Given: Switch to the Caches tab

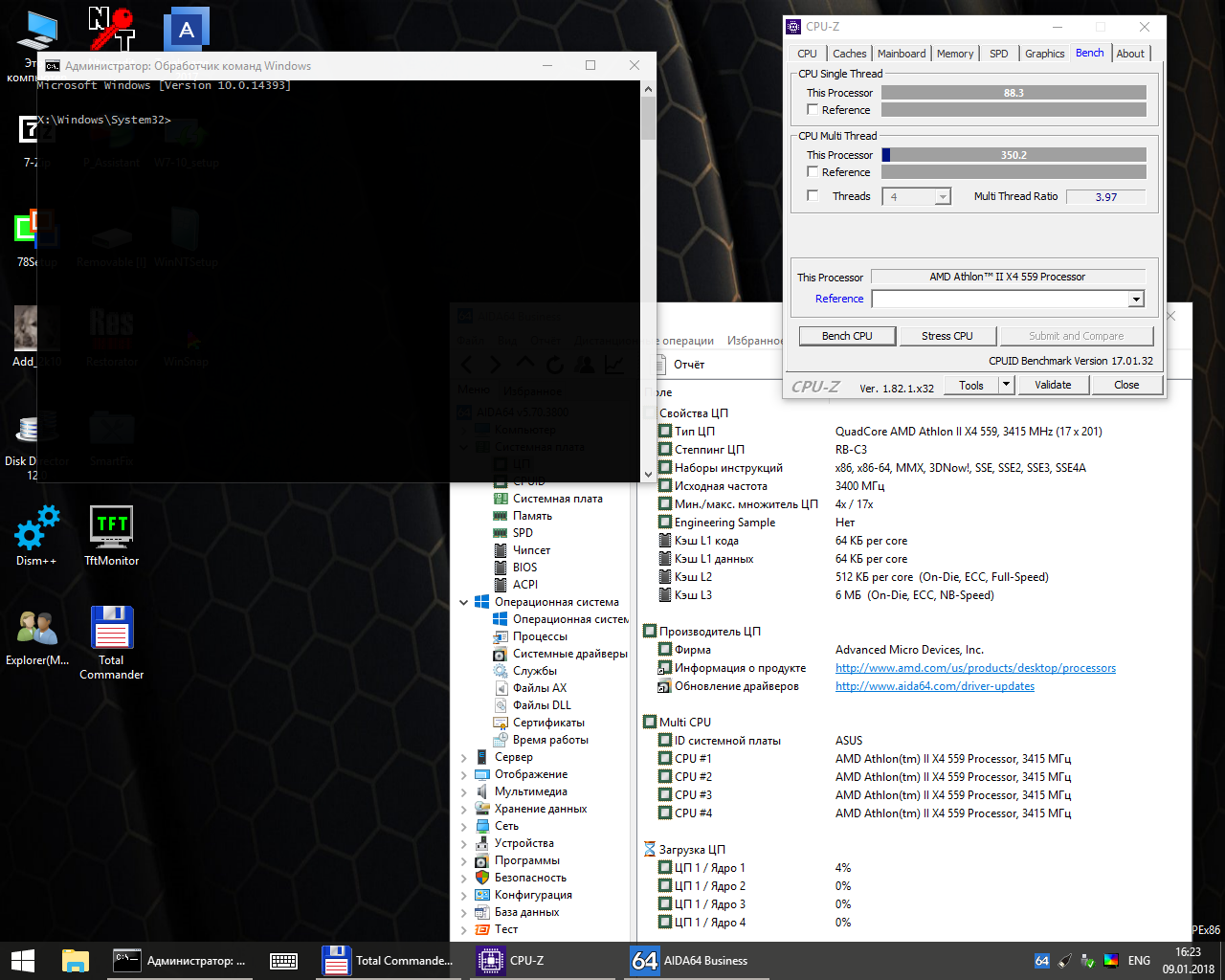Looking at the screenshot, I should pyautogui.click(x=849, y=54).
